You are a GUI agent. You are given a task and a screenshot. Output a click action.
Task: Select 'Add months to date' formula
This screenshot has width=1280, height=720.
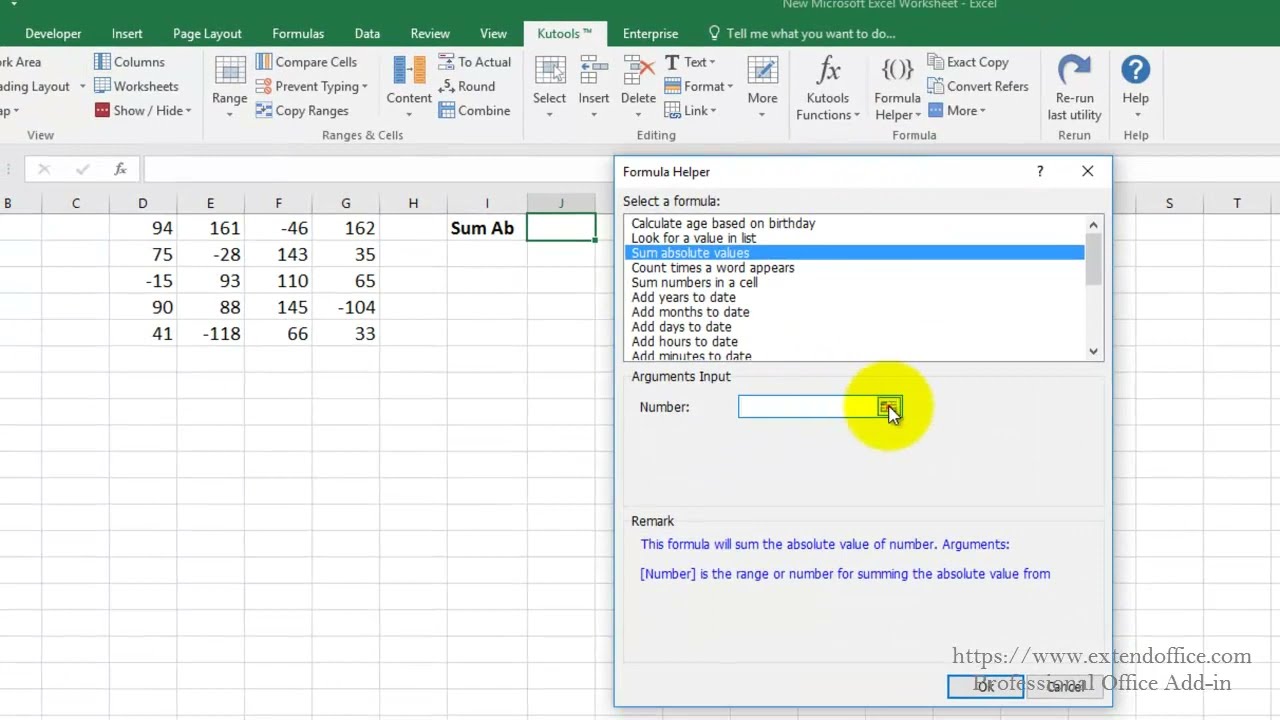tap(690, 312)
